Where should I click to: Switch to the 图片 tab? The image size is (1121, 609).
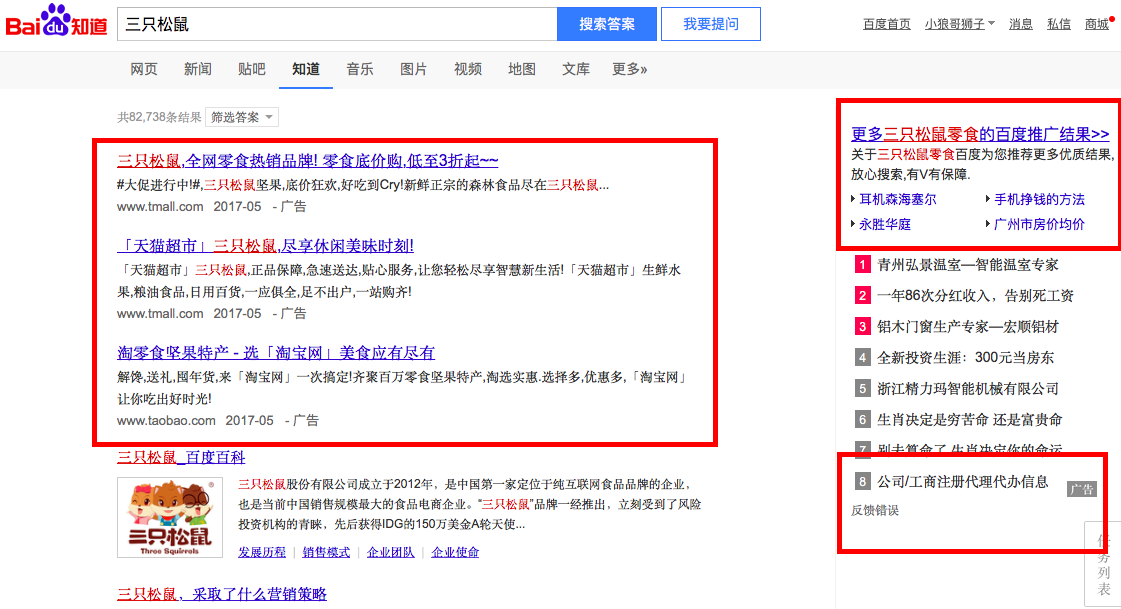(413, 69)
